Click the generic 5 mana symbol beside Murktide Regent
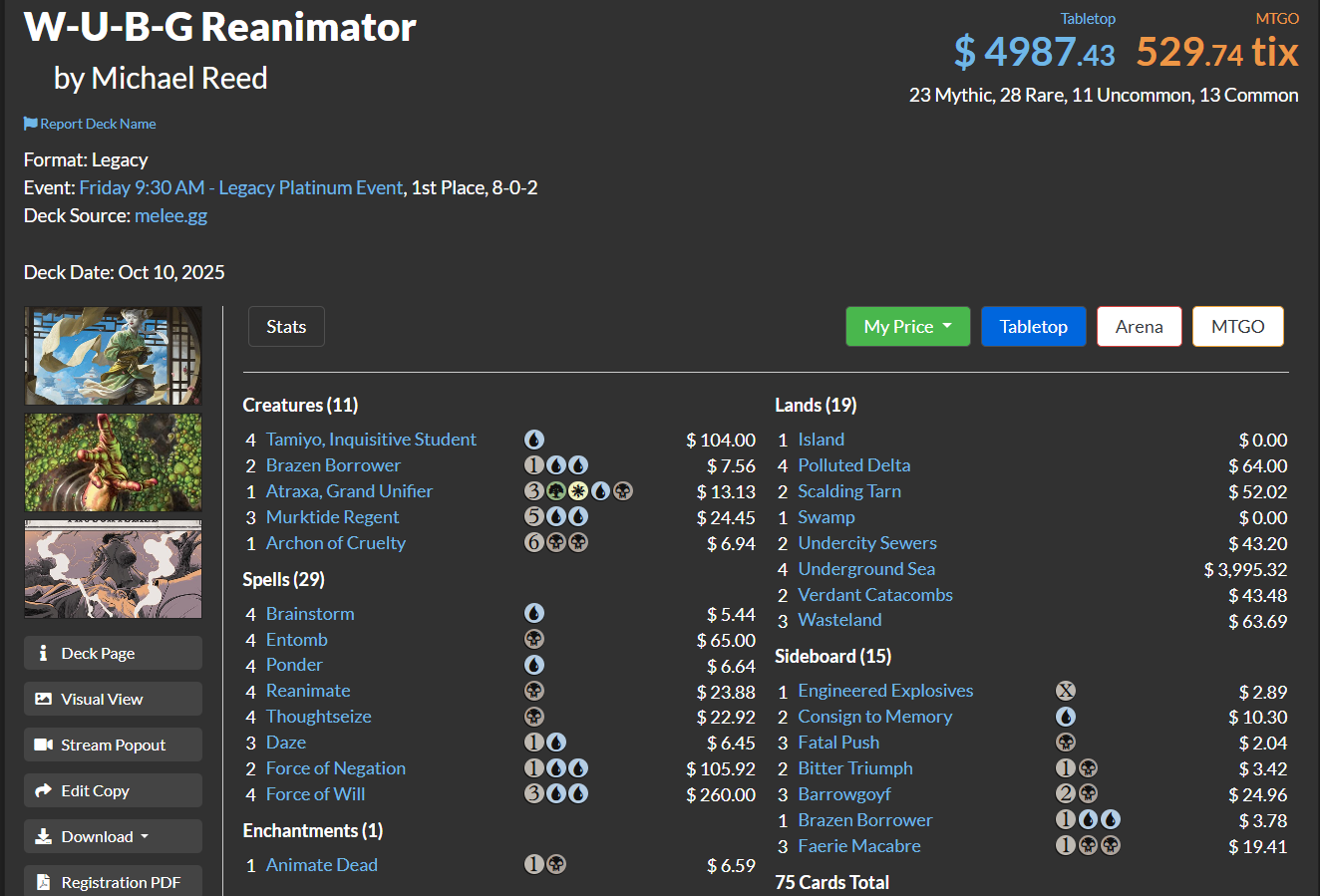The image size is (1320, 896). pos(534,517)
